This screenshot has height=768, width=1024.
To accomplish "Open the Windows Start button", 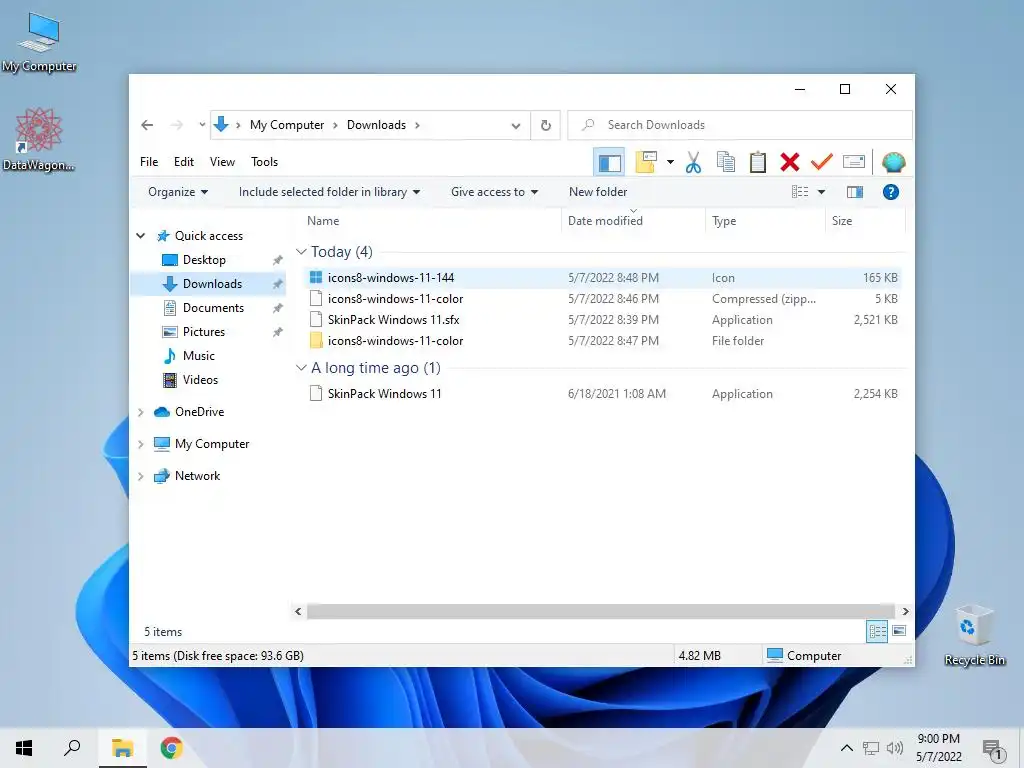I will 24,748.
